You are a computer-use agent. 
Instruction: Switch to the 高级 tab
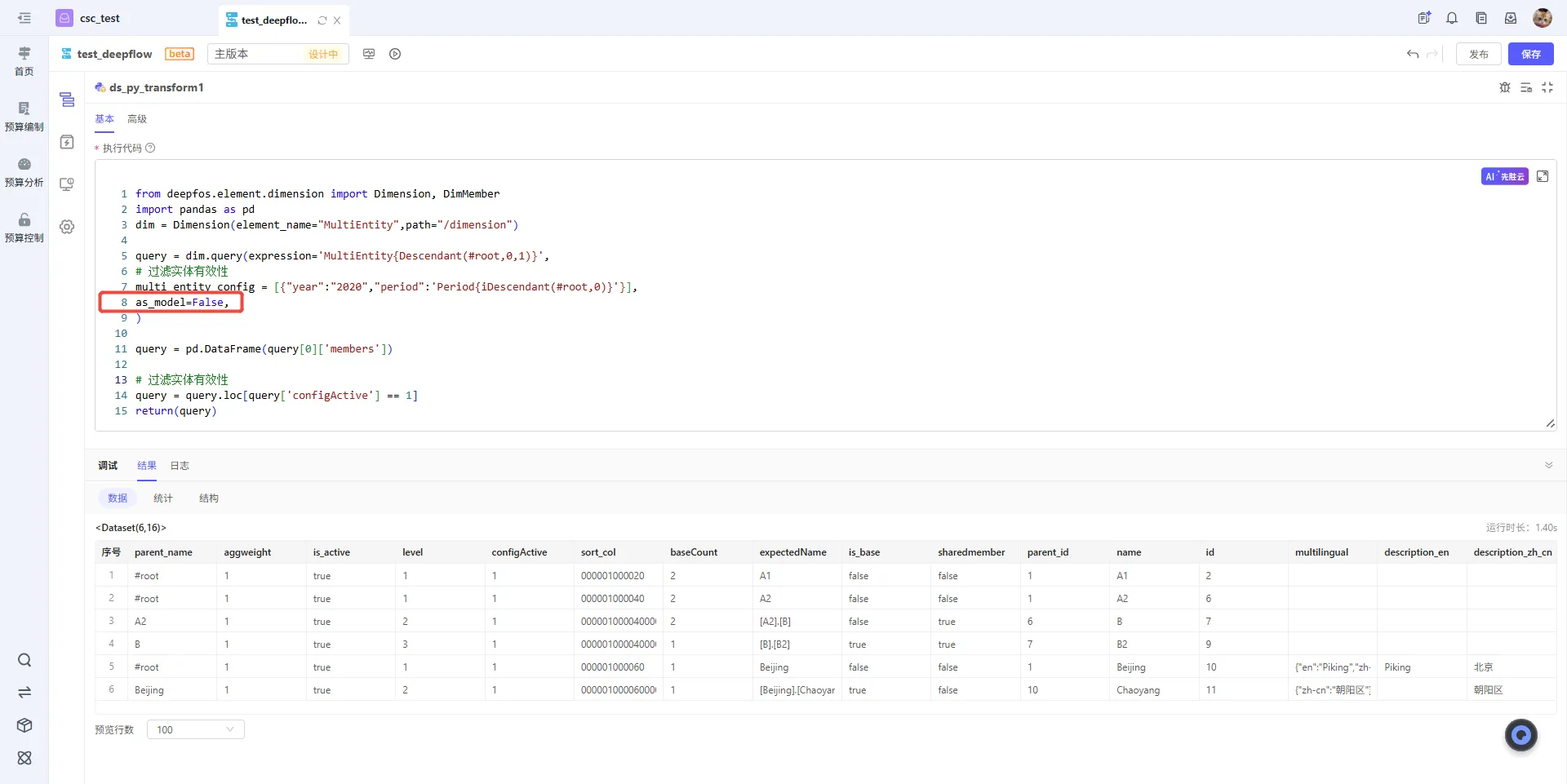coord(137,119)
